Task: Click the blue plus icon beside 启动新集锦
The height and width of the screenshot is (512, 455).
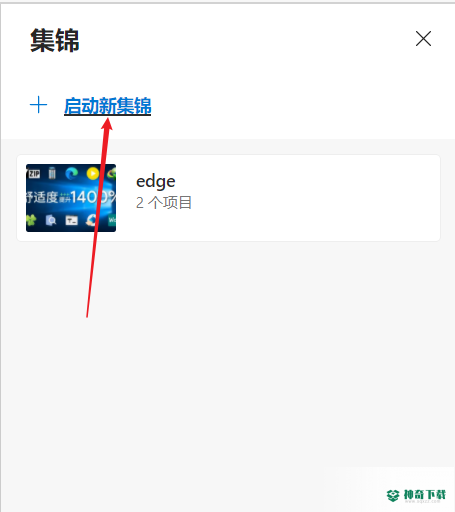Action: point(38,105)
